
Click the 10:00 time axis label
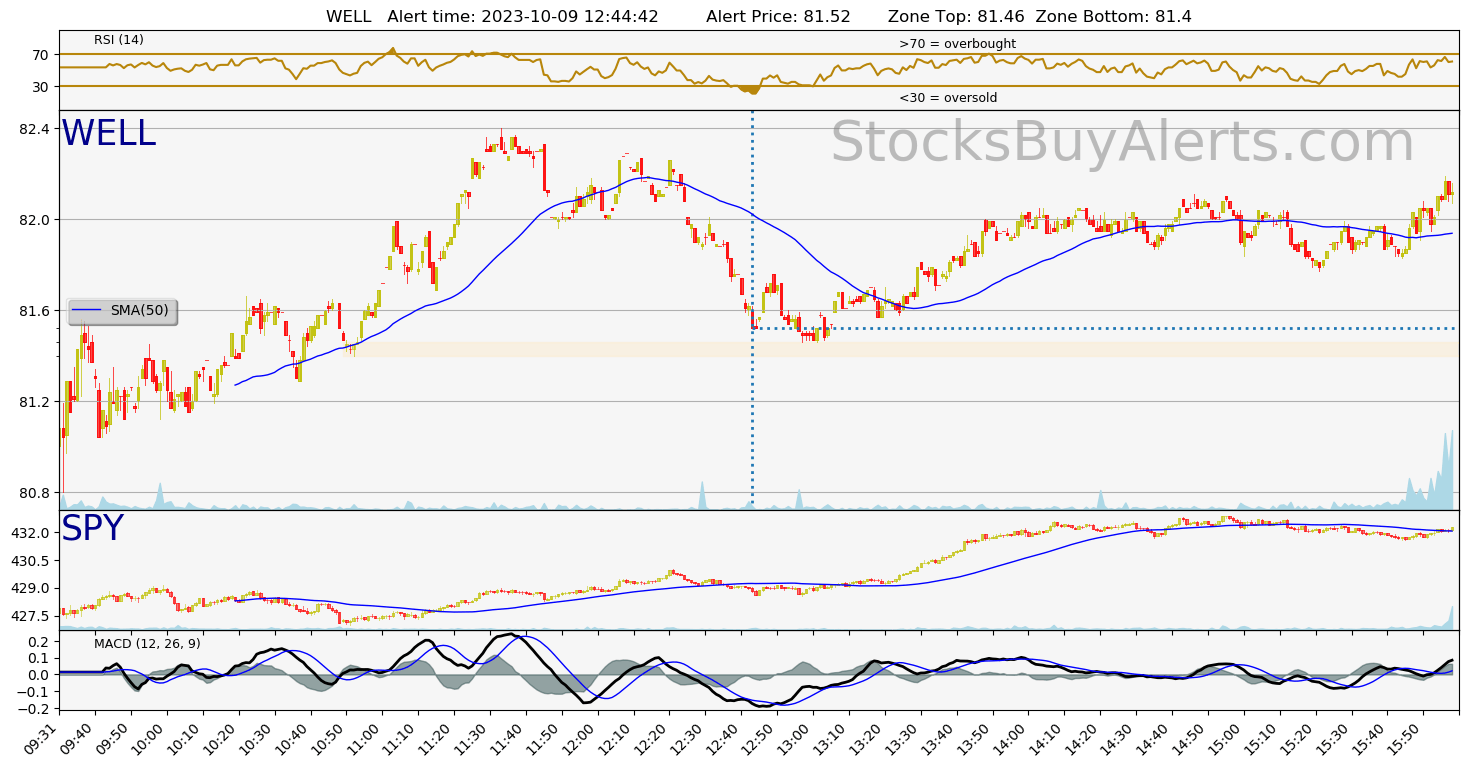(150, 739)
